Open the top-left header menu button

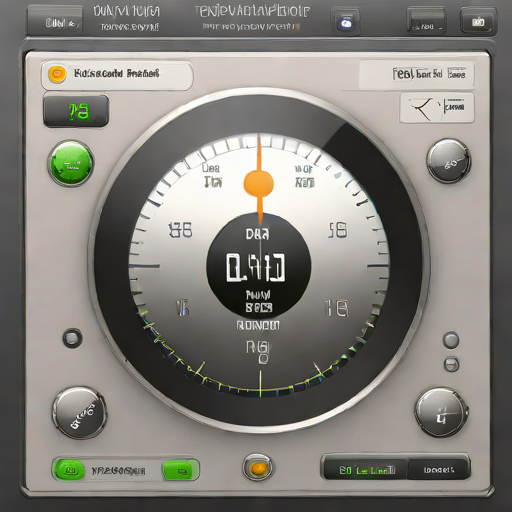pyautogui.click(x=54, y=22)
